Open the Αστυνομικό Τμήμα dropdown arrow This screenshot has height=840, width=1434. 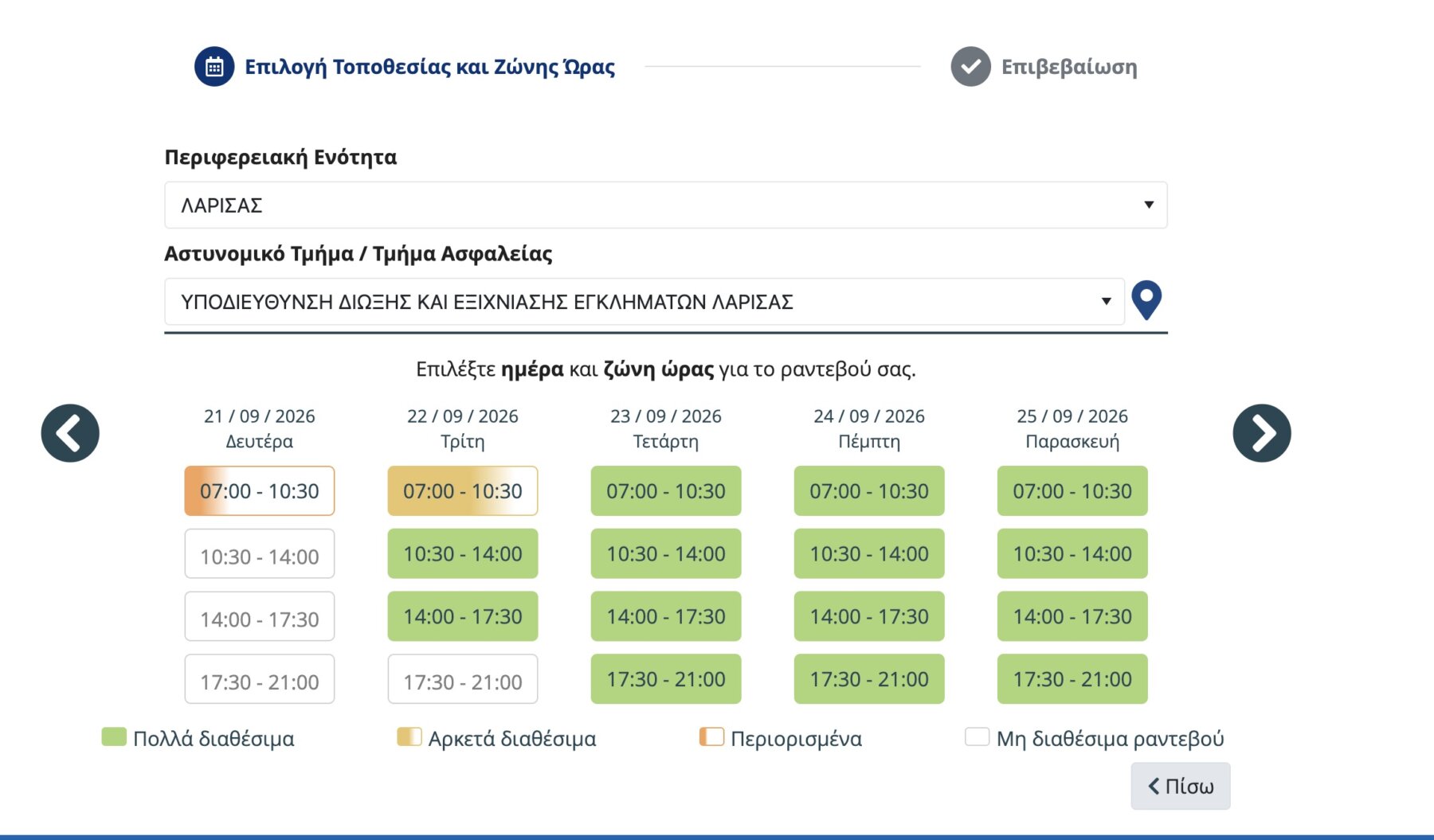point(1106,301)
